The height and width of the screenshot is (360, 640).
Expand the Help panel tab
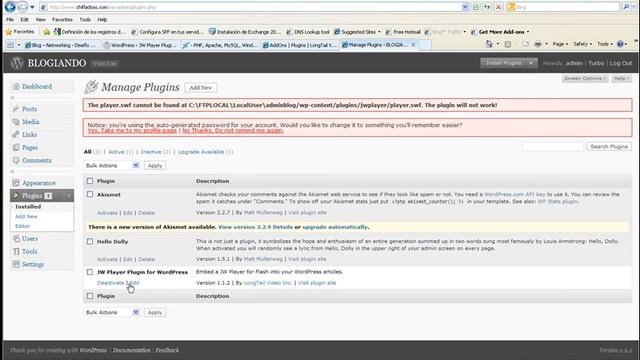click(x=621, y=78)
